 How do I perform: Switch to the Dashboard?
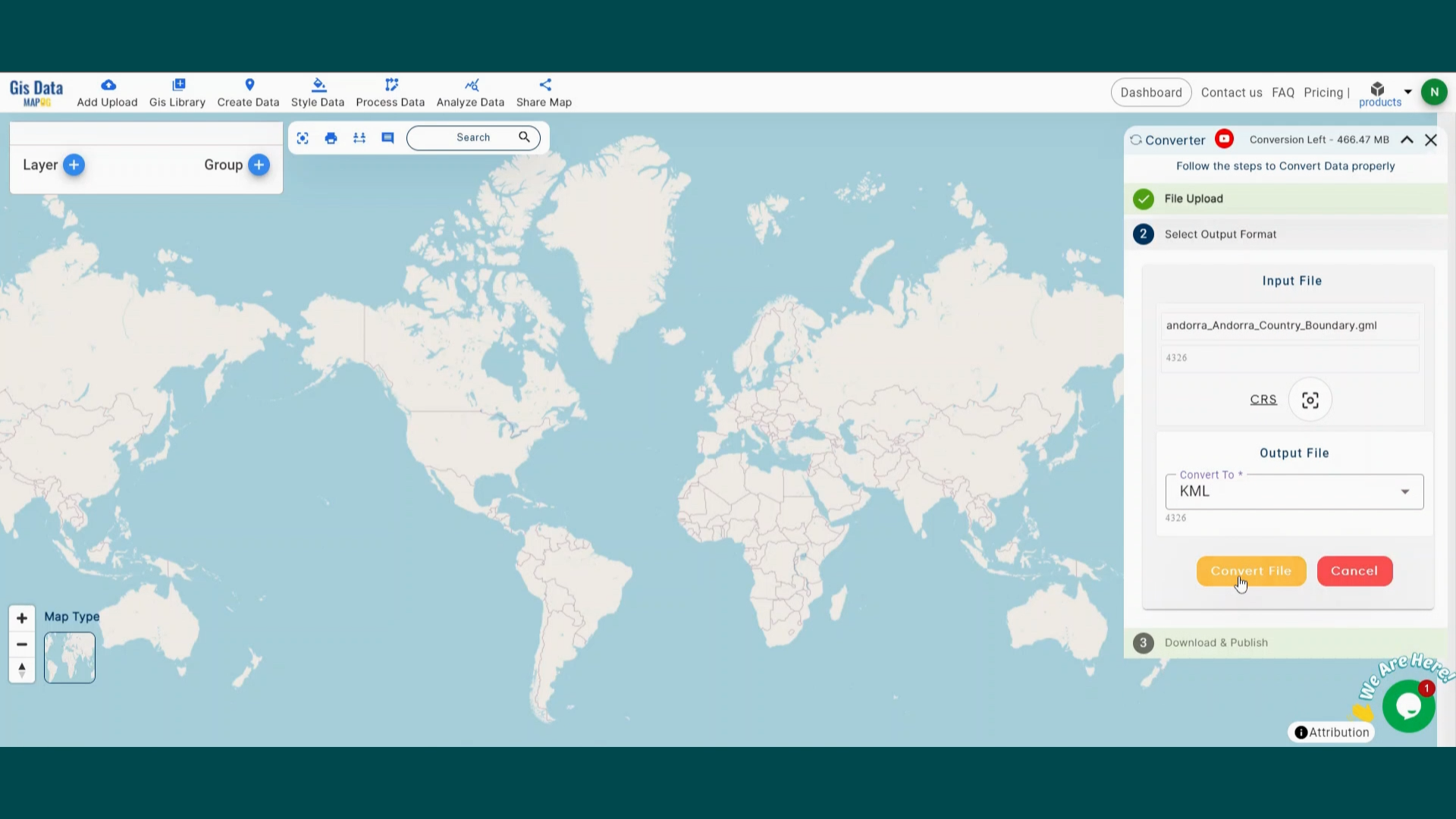tap(1151, 92)
